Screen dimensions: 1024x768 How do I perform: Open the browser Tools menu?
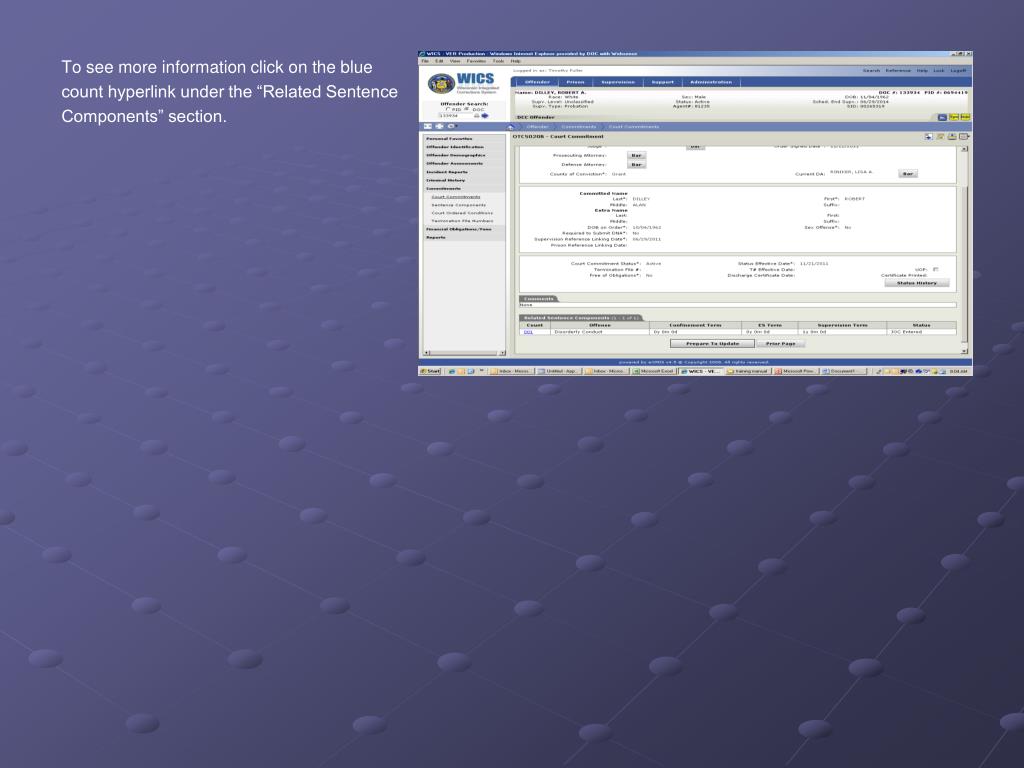pyautogui.click(x=498, y=61)
